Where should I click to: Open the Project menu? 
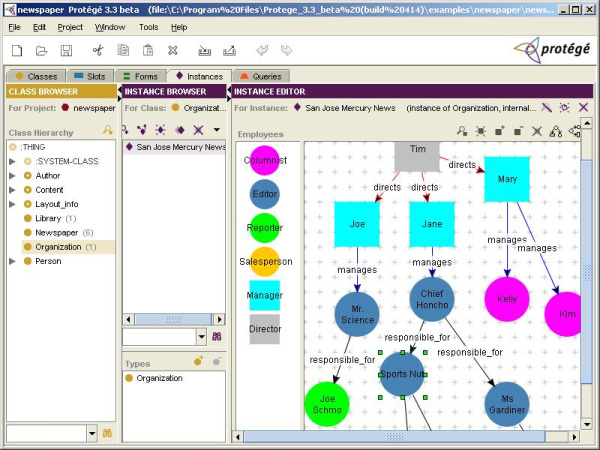70,27
